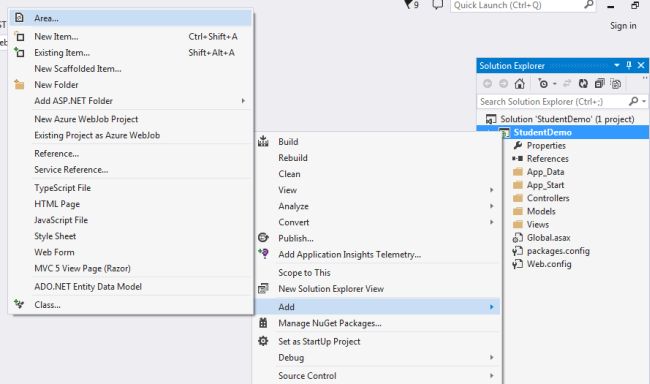Click the Quick Launch magnifier icon

[x=589, y=5]
